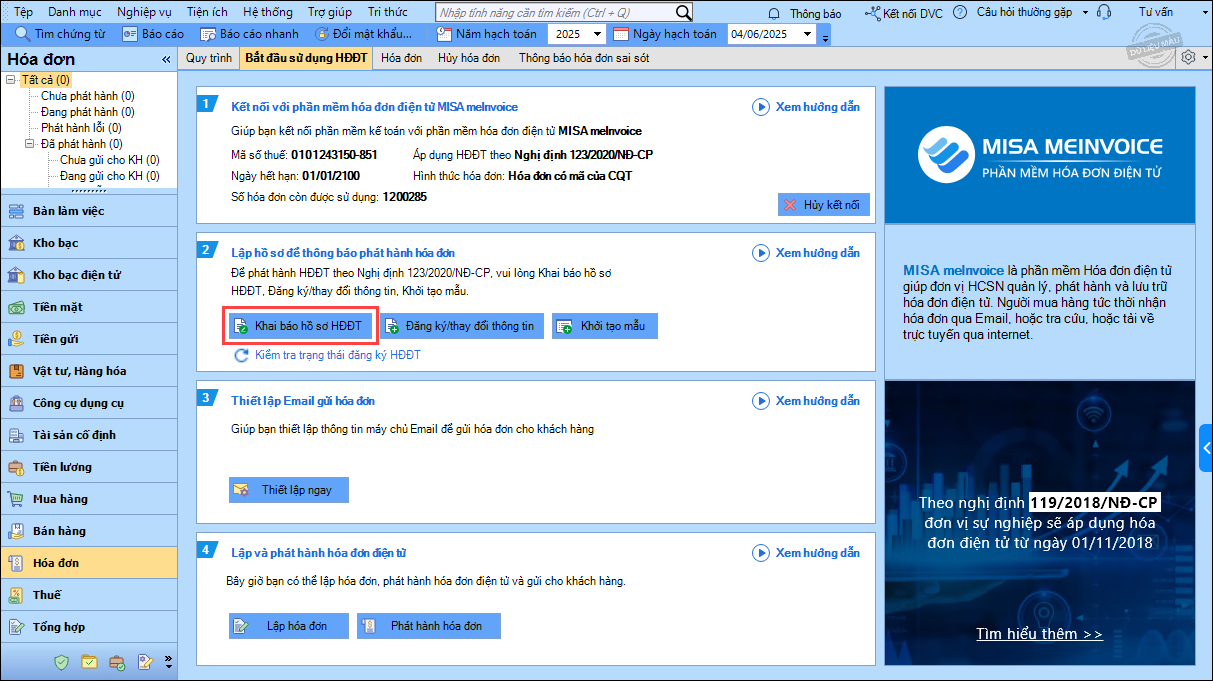This screenshot has width=1213, height=681.
Task: Play Xem hướng dẫn for step 1
Action: [x=806, y=107]
